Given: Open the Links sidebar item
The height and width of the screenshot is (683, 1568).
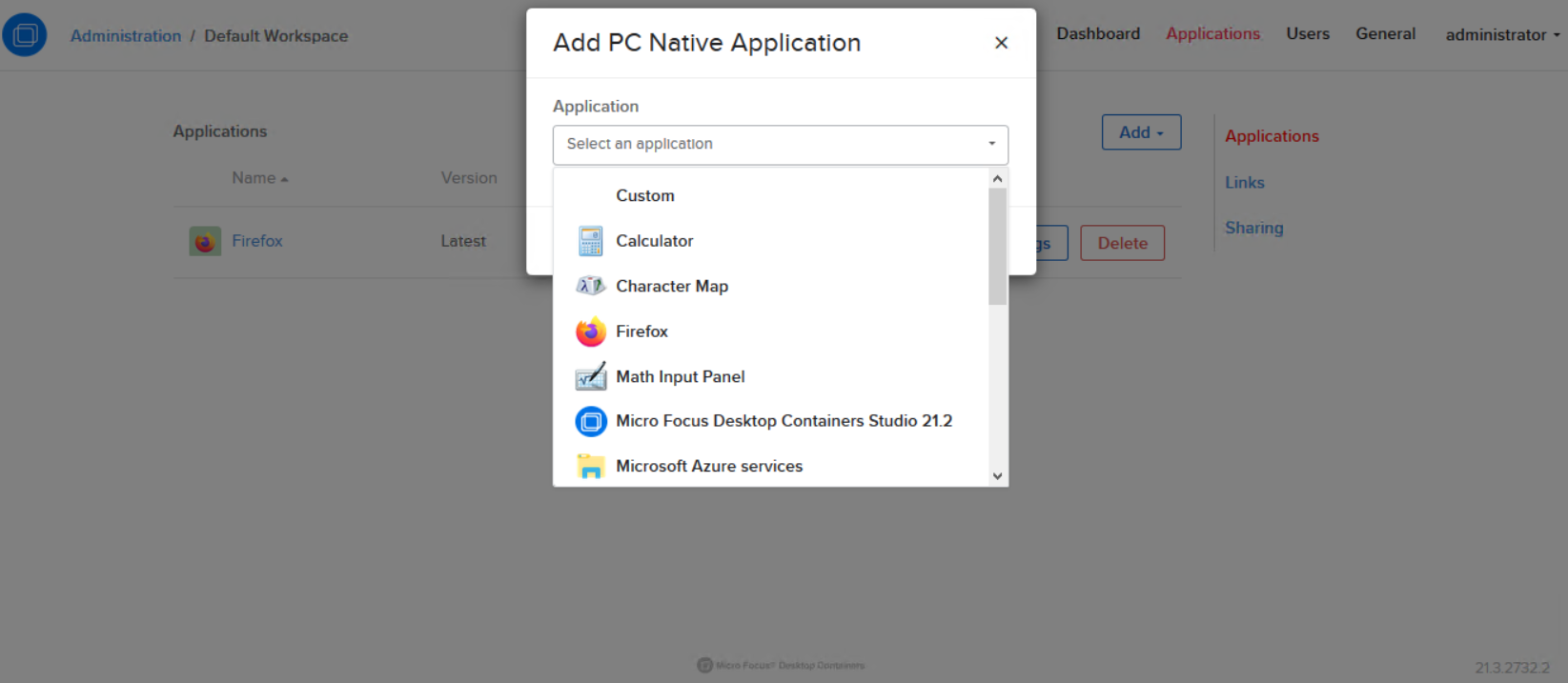Looking at the screenshot, I should [1245, 183].
